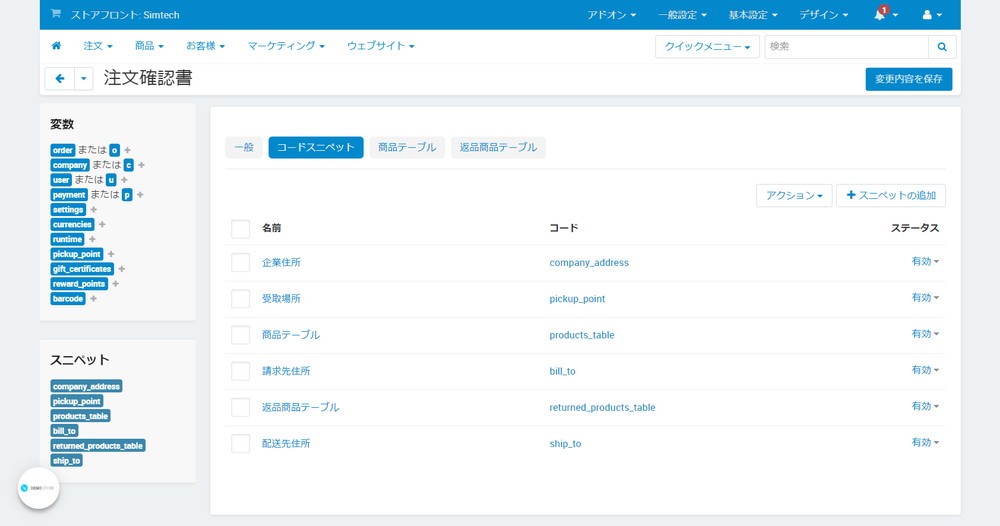Click the demo store round badge
This screenshot has height=526, width=1000.
38,488
